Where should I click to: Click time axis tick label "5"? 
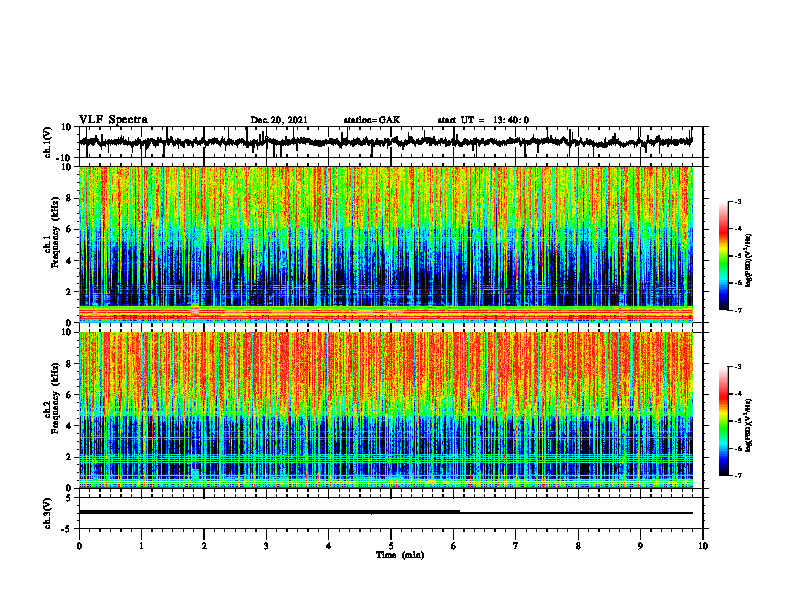[391, 546]
